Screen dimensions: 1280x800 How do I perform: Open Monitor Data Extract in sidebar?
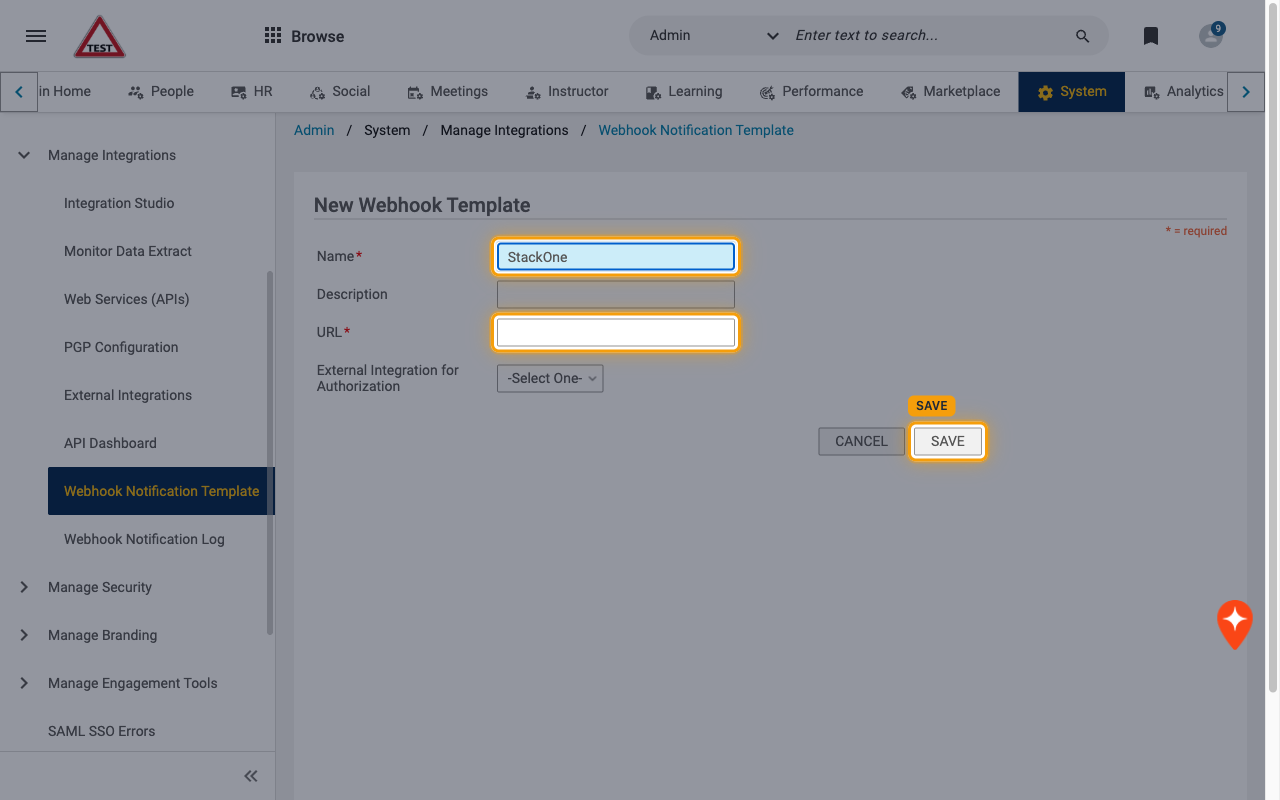point(128,251)
